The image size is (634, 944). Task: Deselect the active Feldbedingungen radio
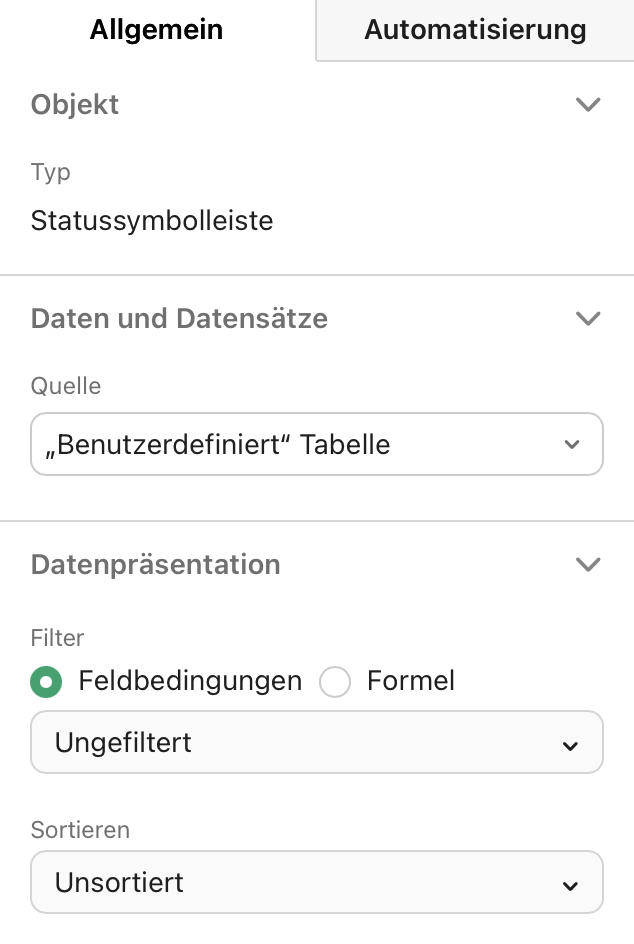coord(46,681)
